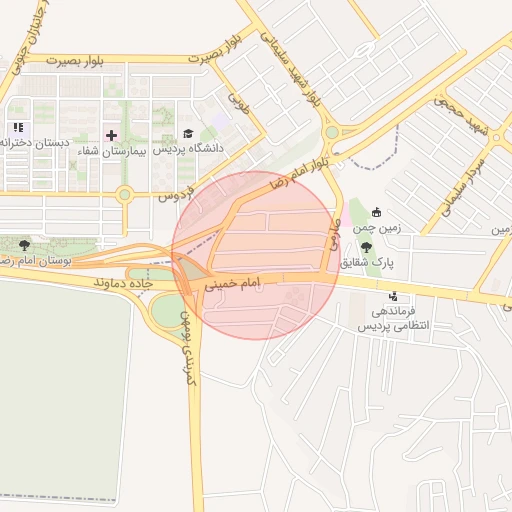Click the hospital cross icon for بیمارستان شفاء
The height and width of the screenshot is (512, 512).
(x=112, y=136)
